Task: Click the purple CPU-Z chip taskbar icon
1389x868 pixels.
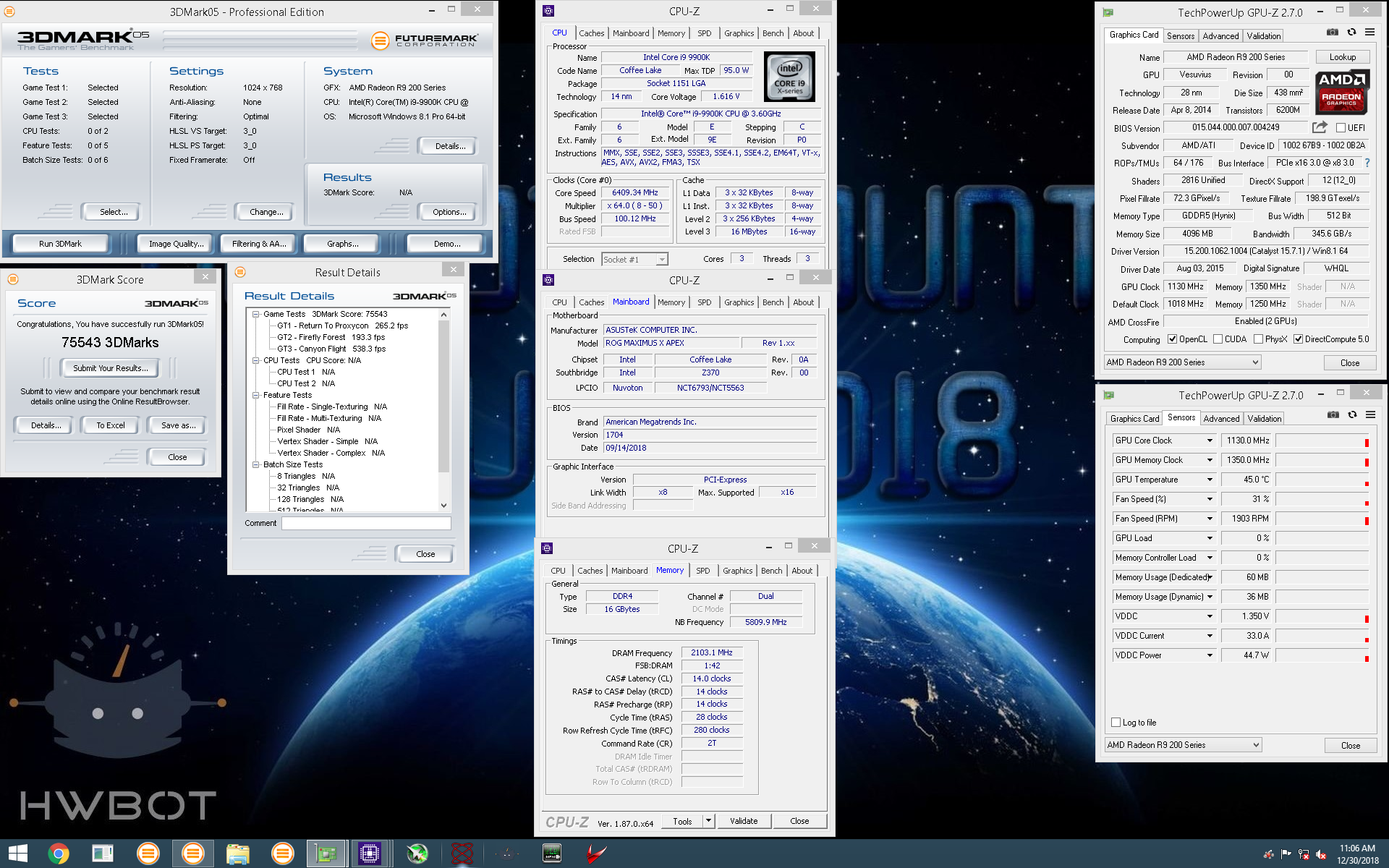Action: click(x=370, y=854)
